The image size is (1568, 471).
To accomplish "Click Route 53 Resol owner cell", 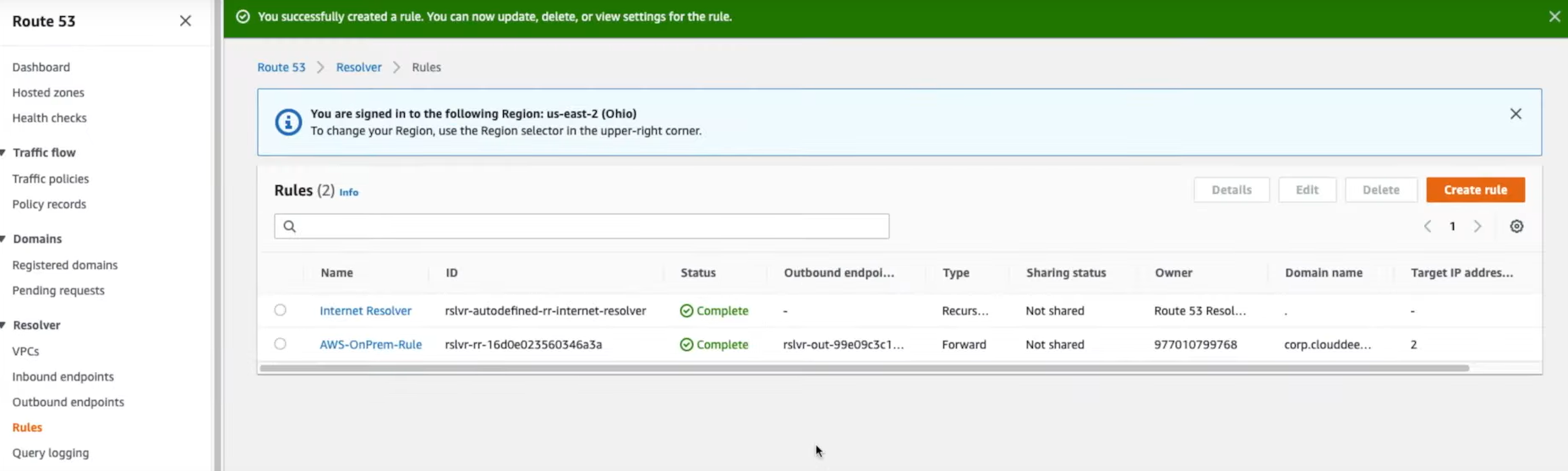I will (x=1199, y=310).
